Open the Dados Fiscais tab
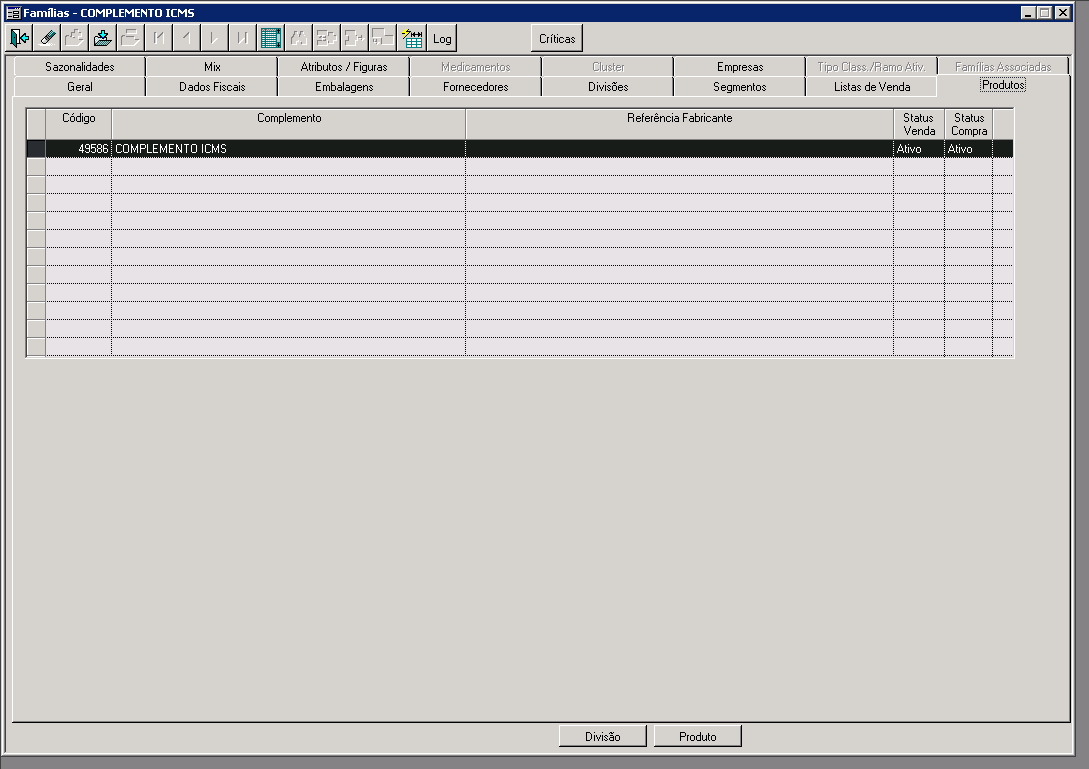Image resolution: width=1089 pixels, height=769 pixels. pyautogui.click(x=212, y=87)
